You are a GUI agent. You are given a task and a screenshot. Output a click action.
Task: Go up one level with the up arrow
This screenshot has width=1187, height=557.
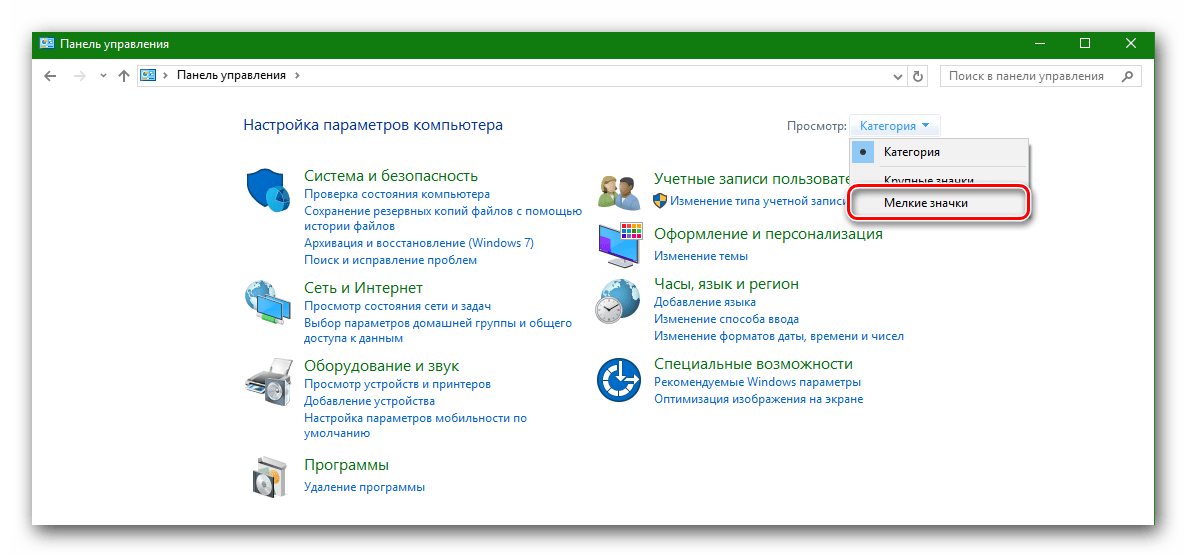(124, 76)
